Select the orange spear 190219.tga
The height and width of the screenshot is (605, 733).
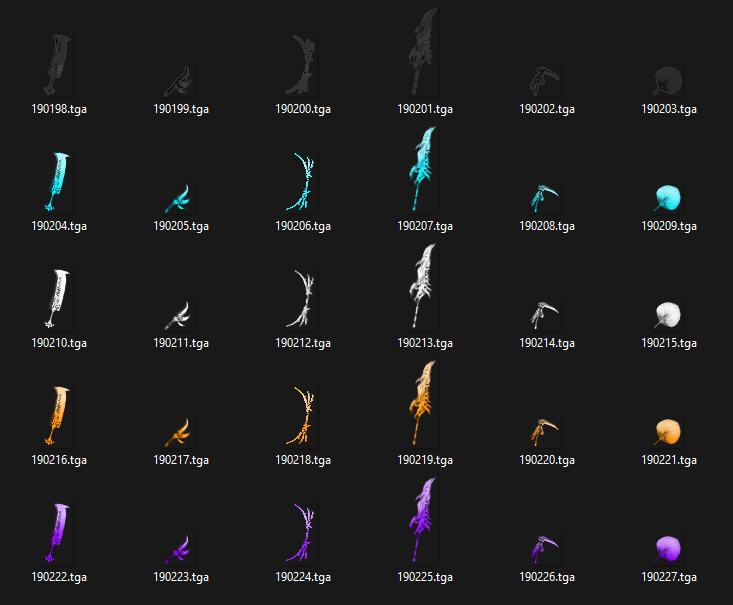click(423, 403)
